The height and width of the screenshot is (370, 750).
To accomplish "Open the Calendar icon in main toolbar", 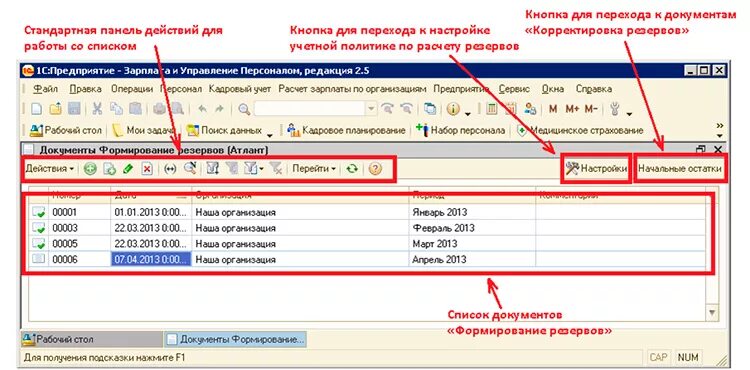I will pos(510,109).
